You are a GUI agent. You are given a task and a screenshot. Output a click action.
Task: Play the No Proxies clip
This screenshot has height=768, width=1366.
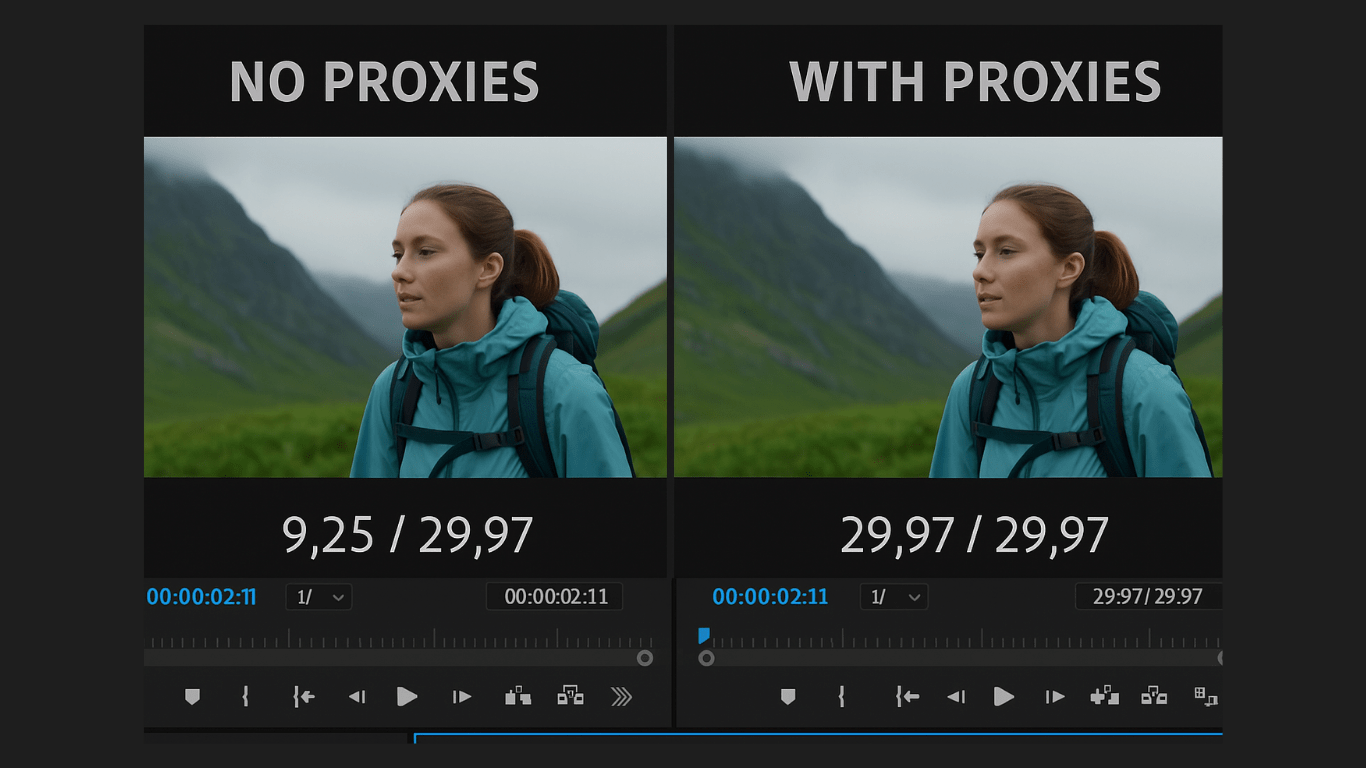pos(406,697)
